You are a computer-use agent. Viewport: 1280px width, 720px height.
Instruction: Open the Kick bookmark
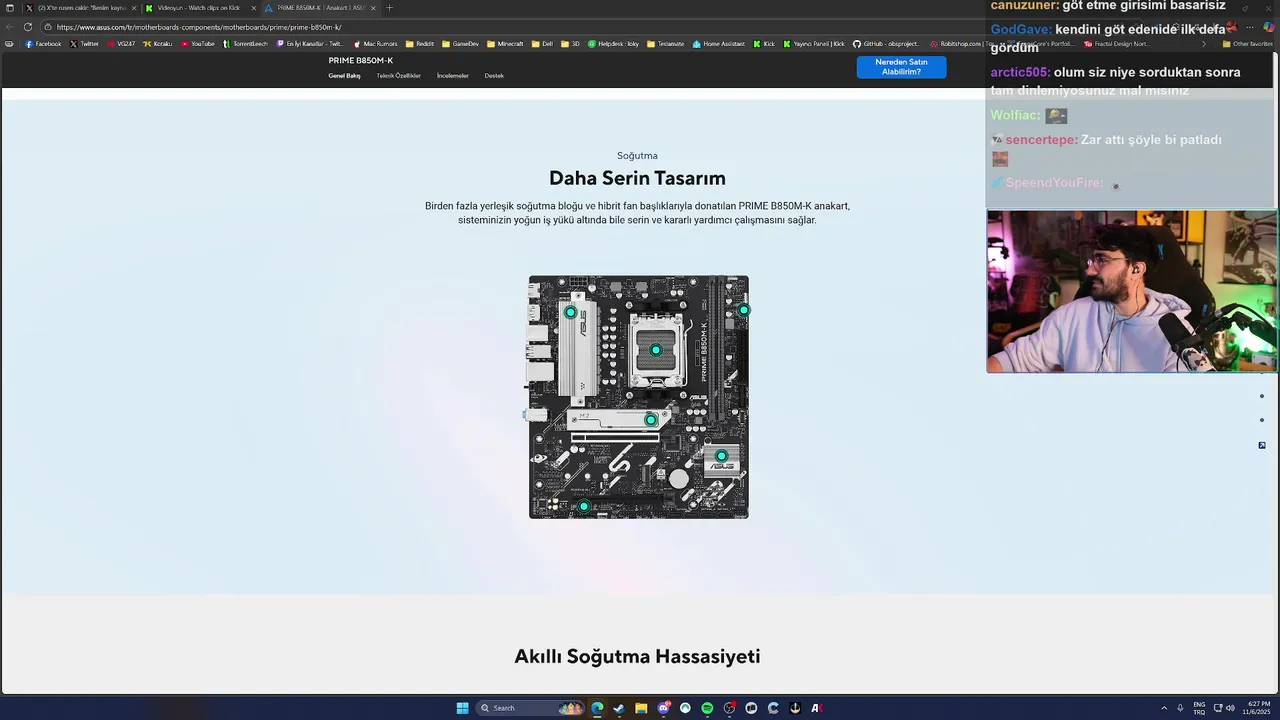coord(764,44)
